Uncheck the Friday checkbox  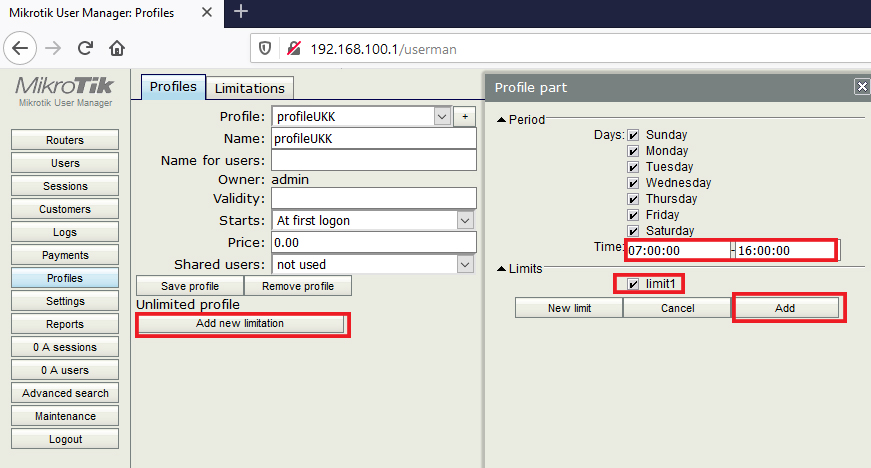633,215
